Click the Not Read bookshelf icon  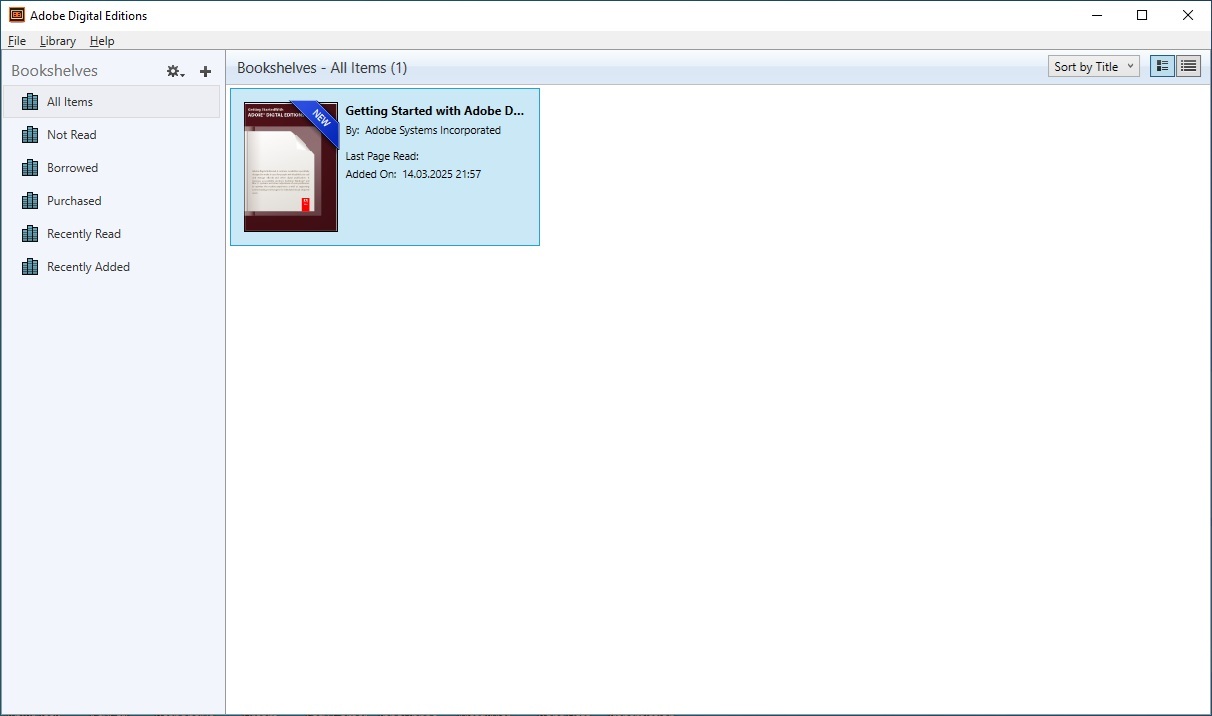coord(30,135)
